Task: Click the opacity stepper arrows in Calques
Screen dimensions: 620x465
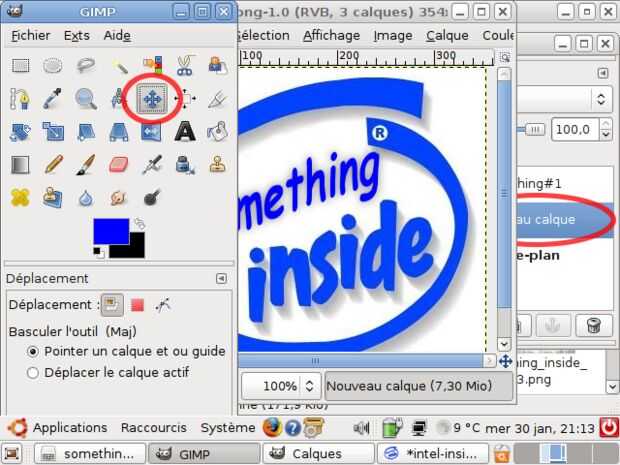Action: point(606,129)
